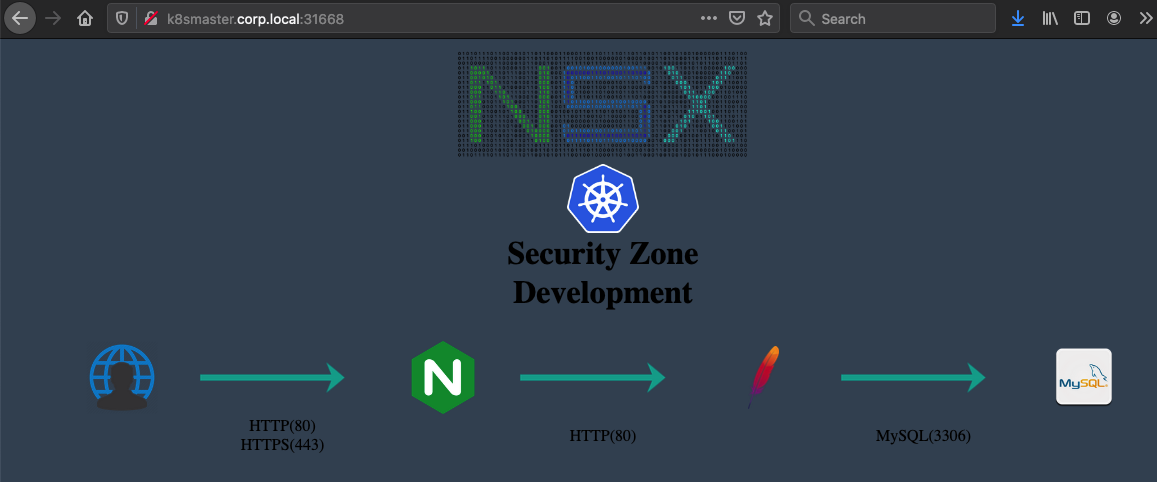The width and height of the screenshot is (1157, 482).
Task: Click the MySQL(3306) port label
Action: (x=922, y=435)
